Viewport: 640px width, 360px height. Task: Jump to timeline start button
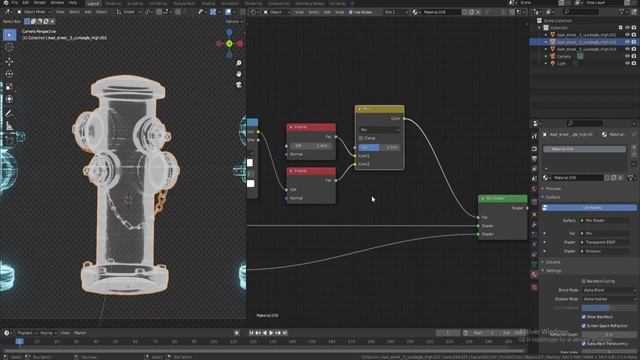pyautogui.click(x=251, y=333)
